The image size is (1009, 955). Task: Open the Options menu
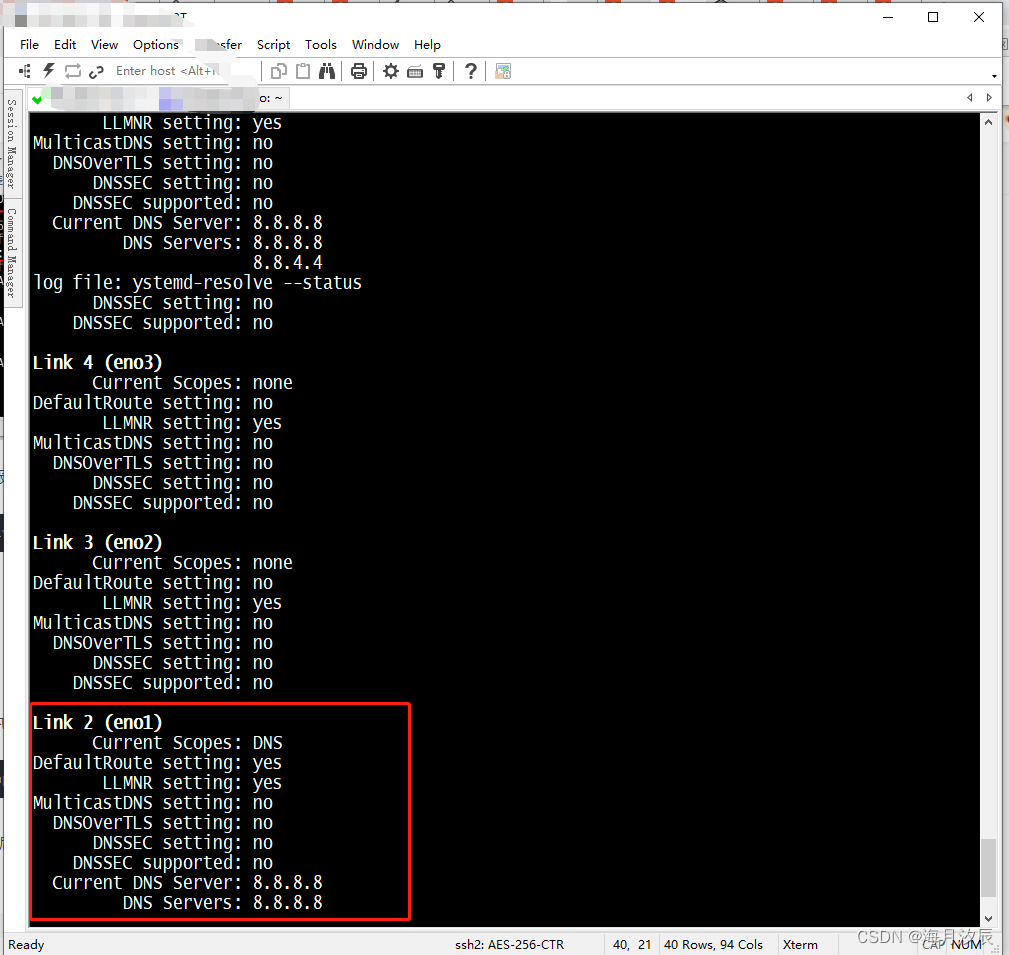[156, 44]
